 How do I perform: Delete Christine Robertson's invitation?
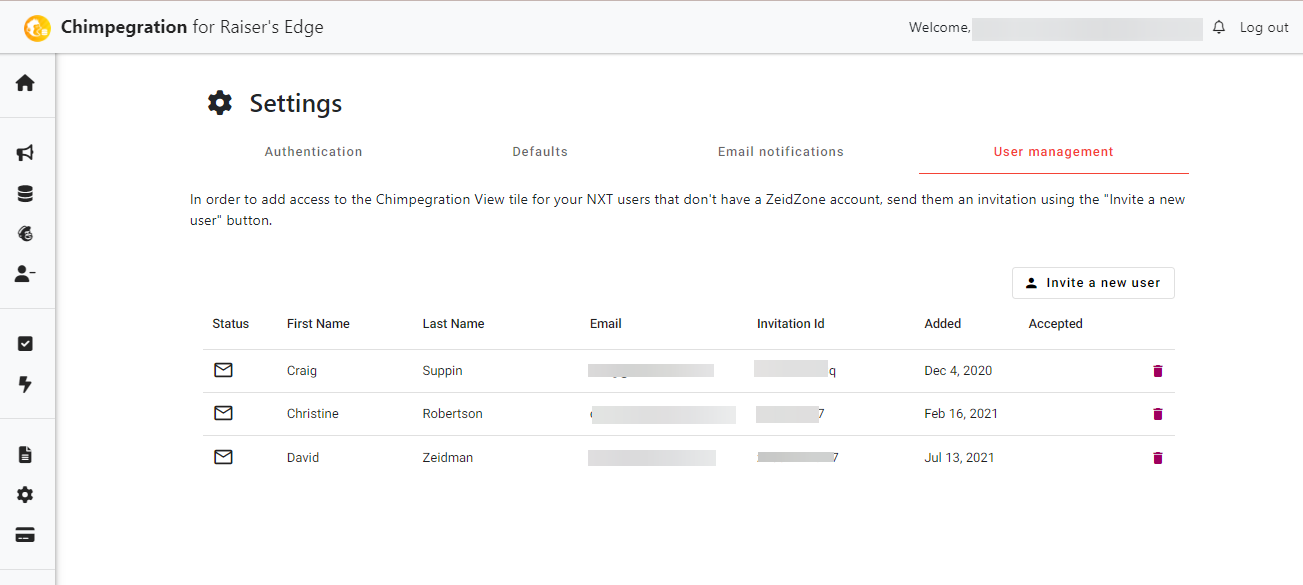[1158, 414]
